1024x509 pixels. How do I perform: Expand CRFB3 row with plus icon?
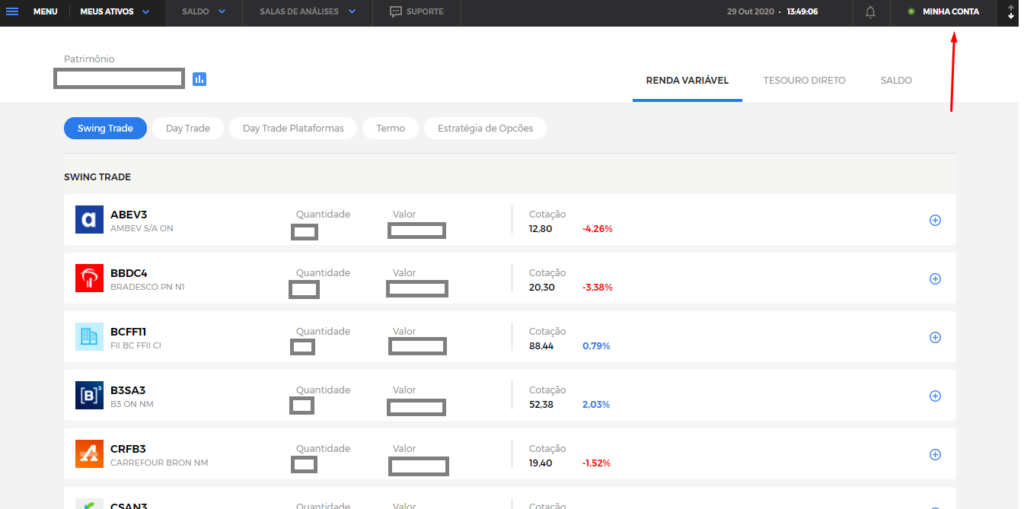click(x=935, y=454)
